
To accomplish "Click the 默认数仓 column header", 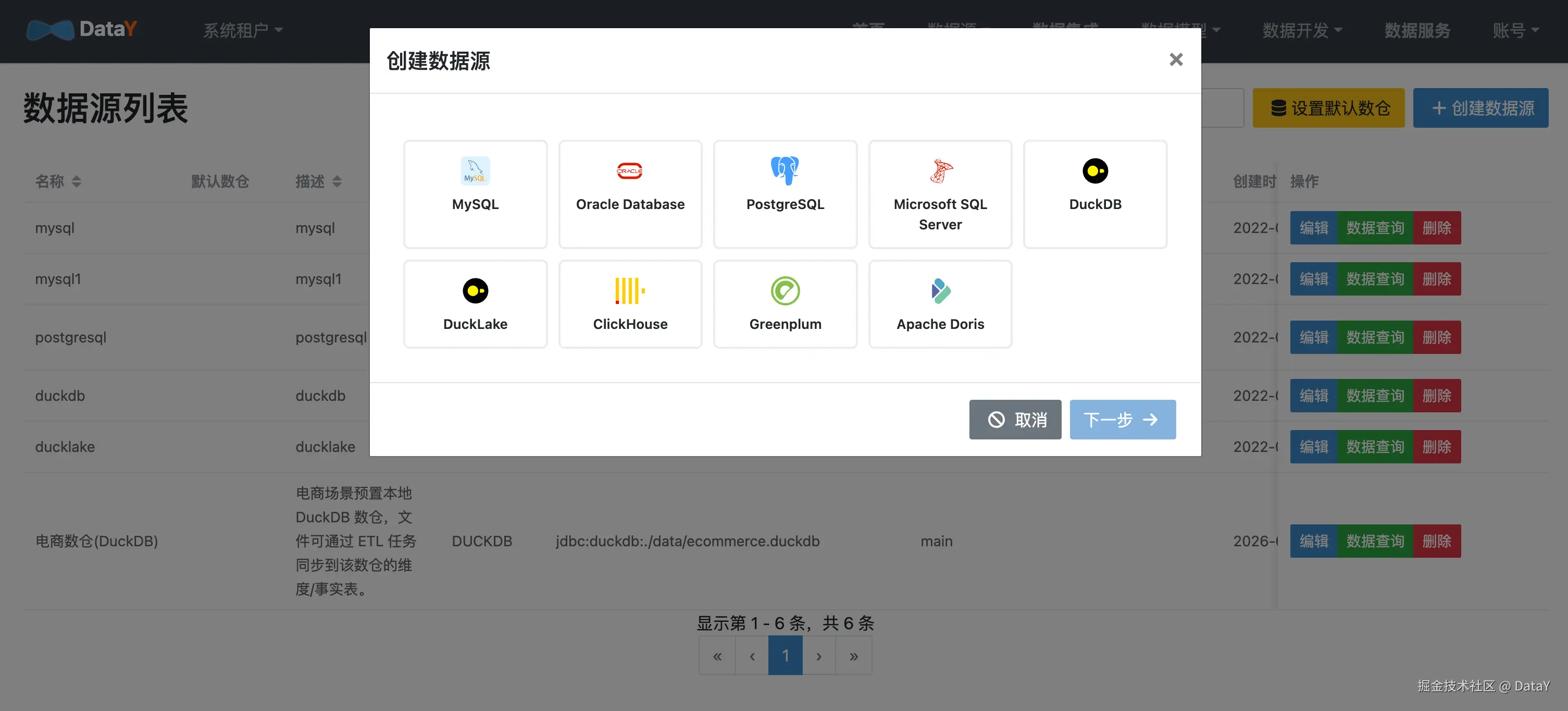I will [220, 181].
